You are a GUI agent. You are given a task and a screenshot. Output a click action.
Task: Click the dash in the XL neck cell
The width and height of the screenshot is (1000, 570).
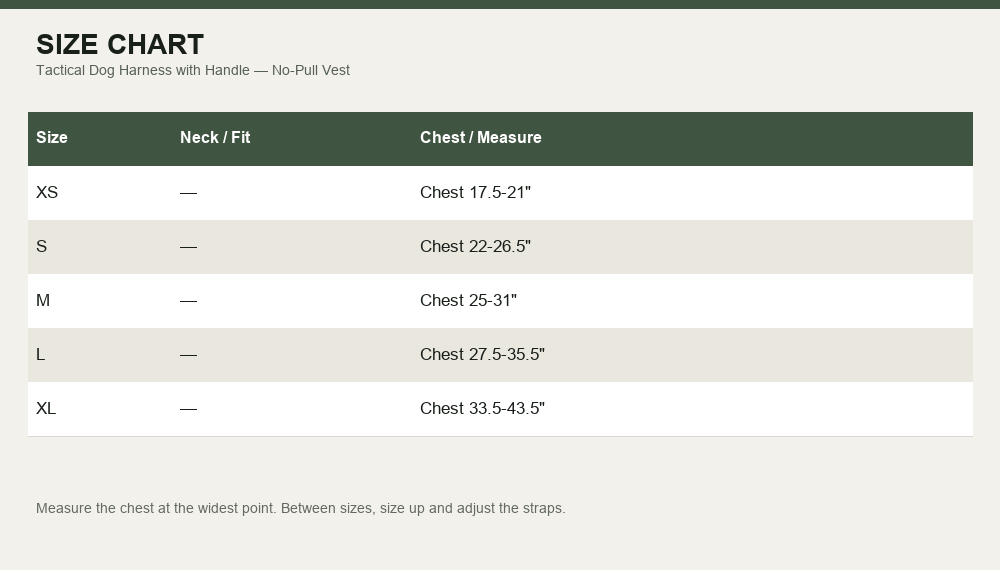tap(188, 409)
